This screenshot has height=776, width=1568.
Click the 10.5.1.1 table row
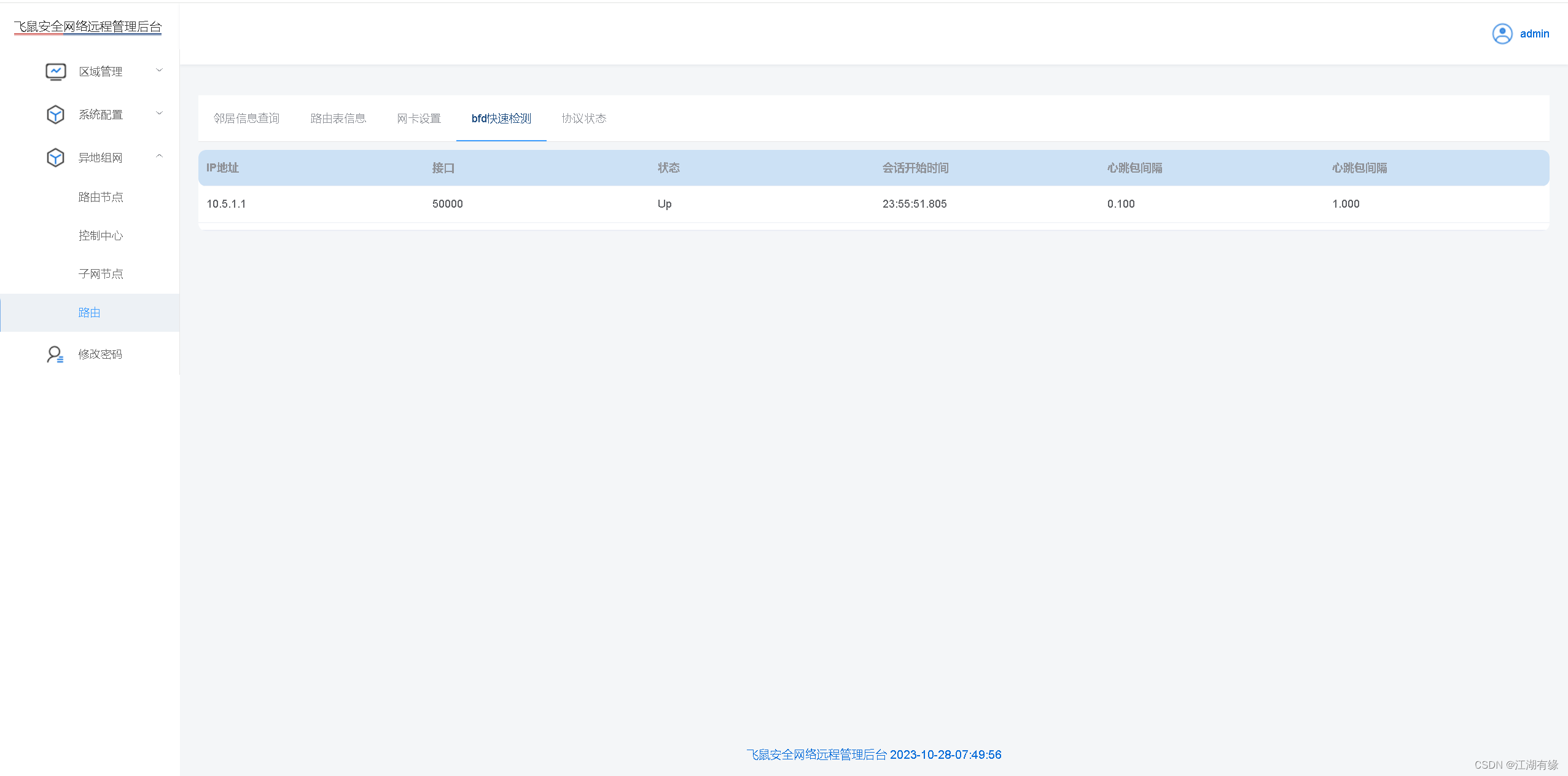point(873,204)
